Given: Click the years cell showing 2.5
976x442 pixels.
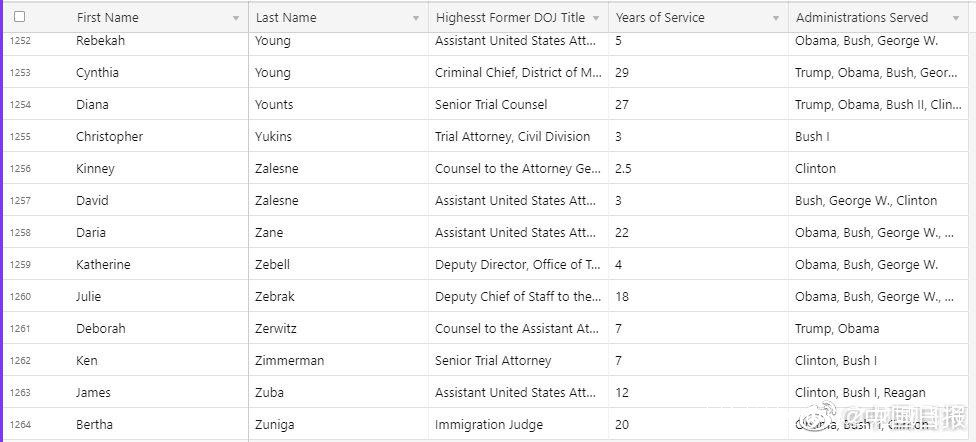Looking at the screenshot, I should click(x=623, y=169).
